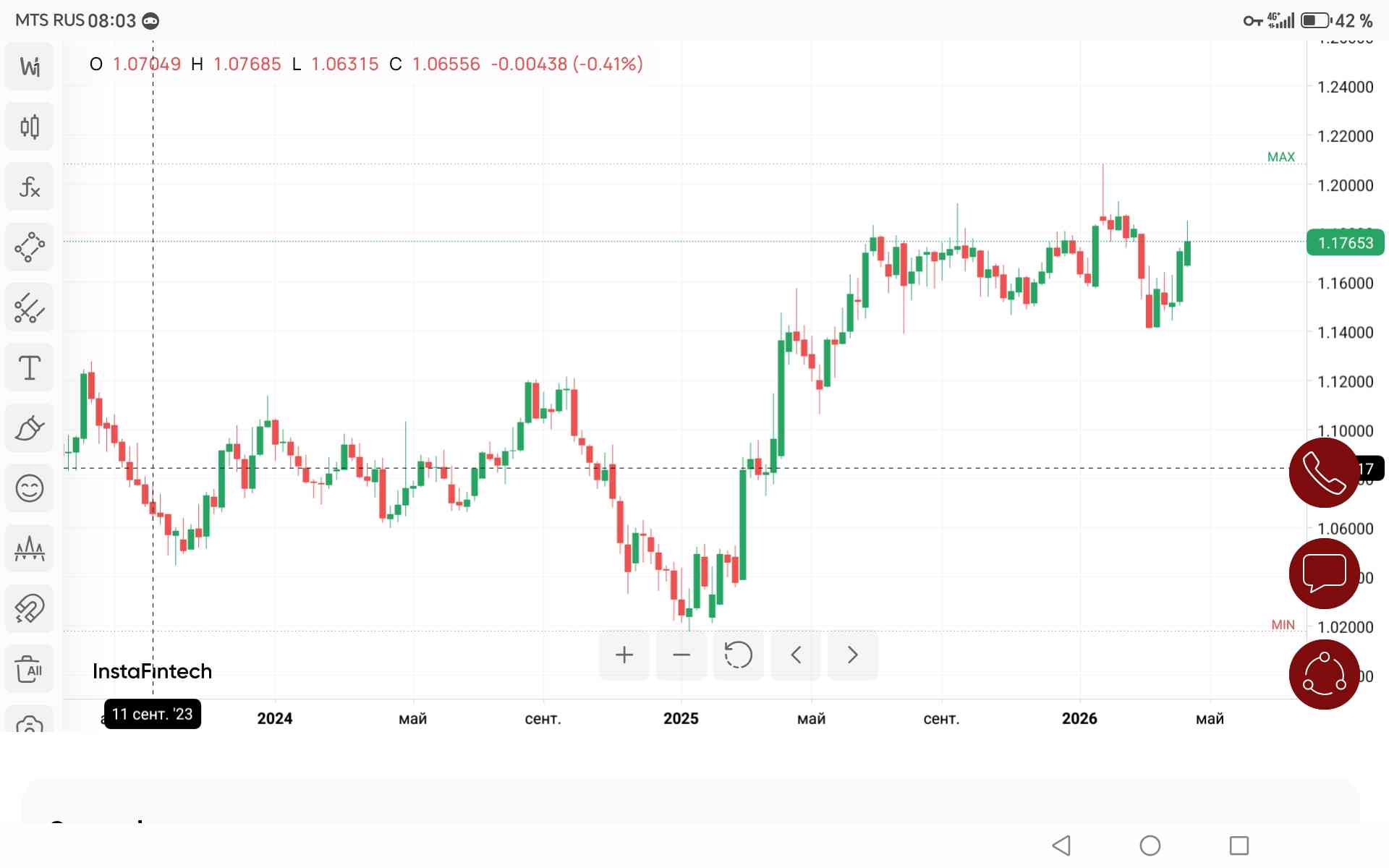Viewport: 1389px width, 868px height.
Task: Zoom out of the chart with minus button
Action: pyautogui.click(x=681, y=655)
